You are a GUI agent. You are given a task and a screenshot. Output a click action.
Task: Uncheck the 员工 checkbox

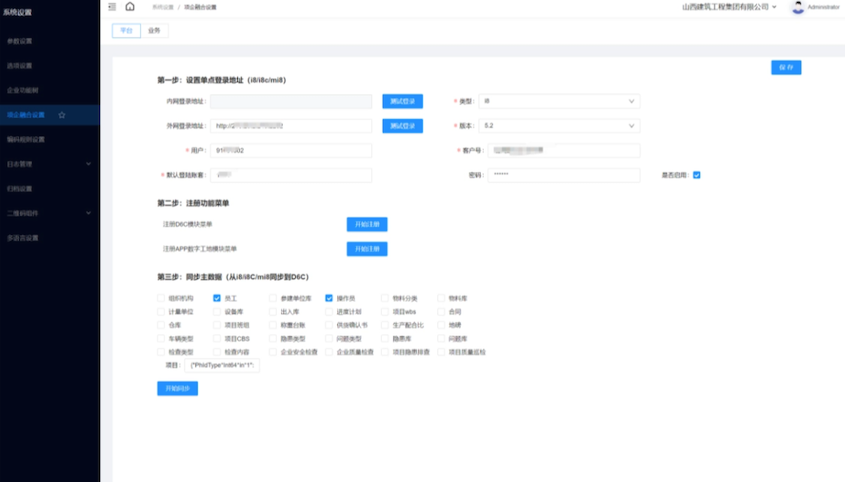click(x=217, y=298)
